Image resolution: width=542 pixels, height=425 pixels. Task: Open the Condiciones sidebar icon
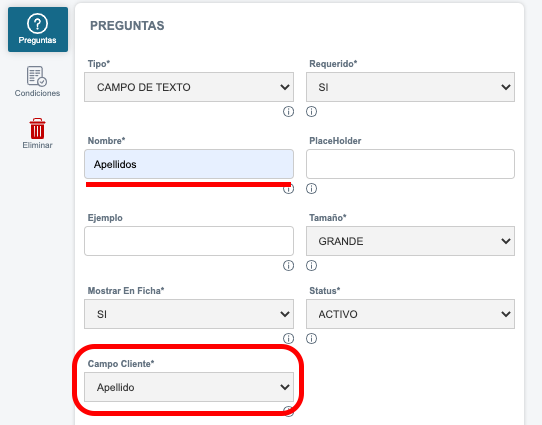point(37,82)
